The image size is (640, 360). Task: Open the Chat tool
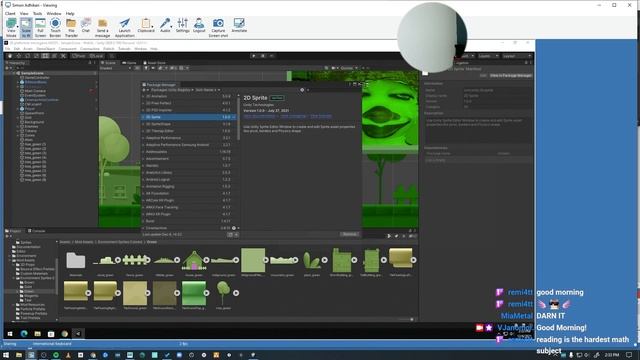pyautogui.click(x=86, y=25)
